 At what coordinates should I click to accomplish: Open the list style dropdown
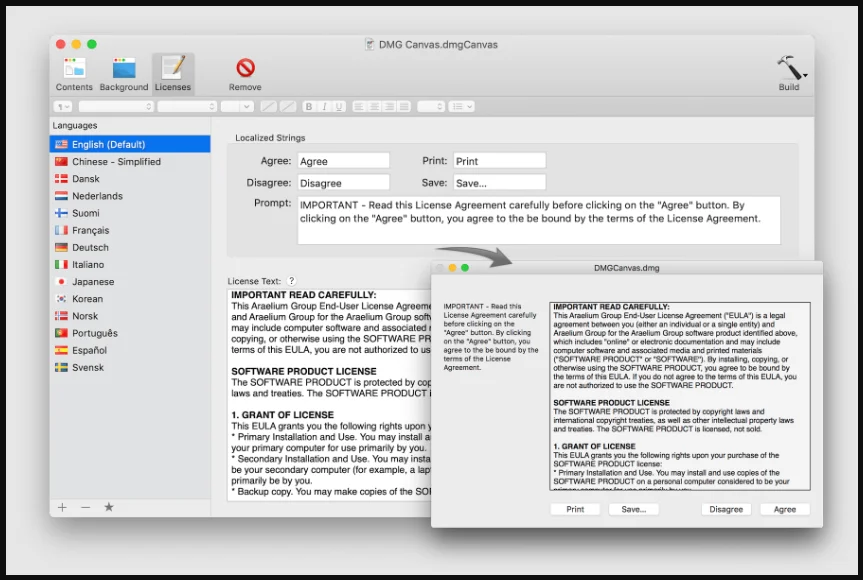461,106
